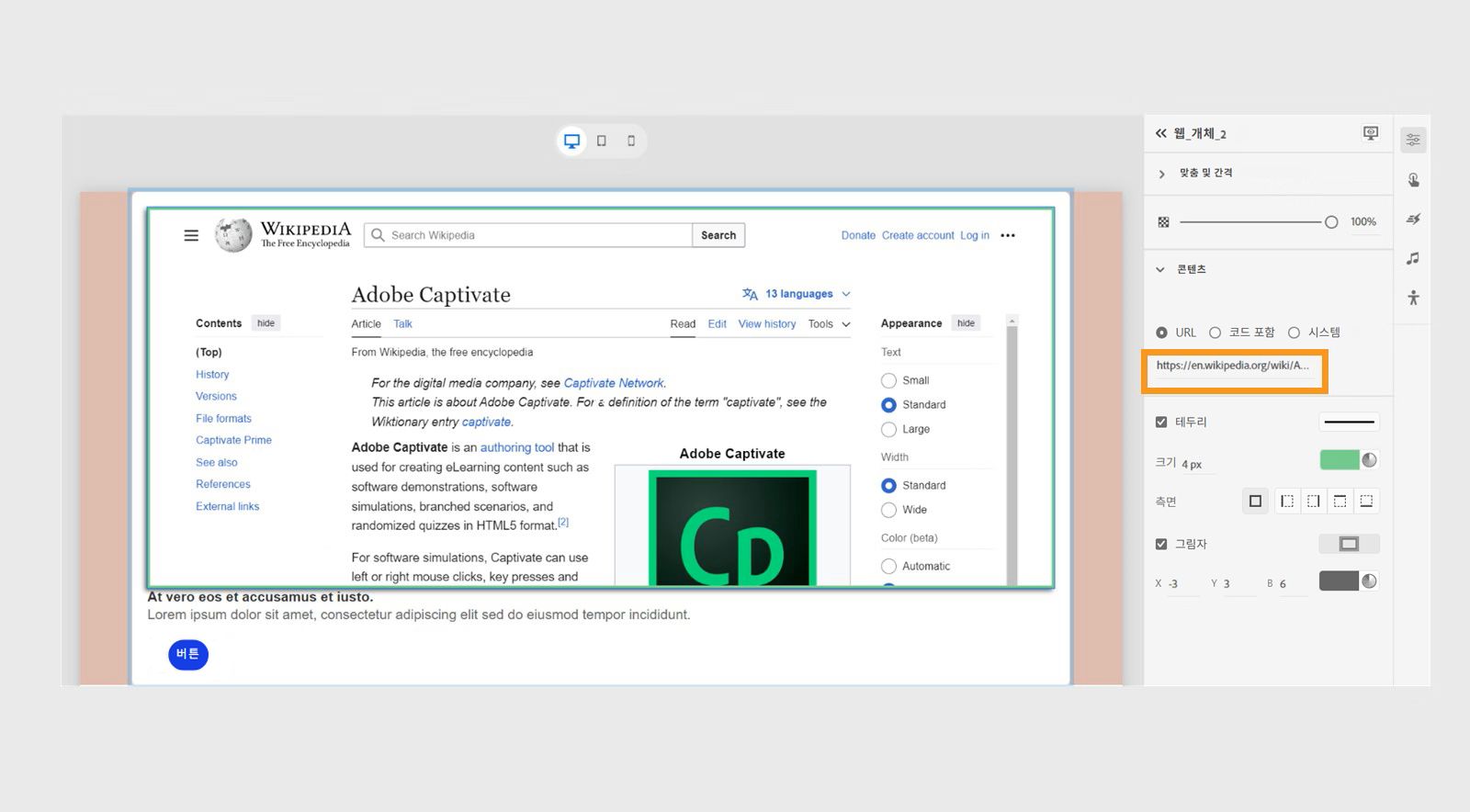The height and width of the screenshot is (812, 1470).
Task: Open Wikipedia hamburger main menu
Action: [x=191, y=235]
